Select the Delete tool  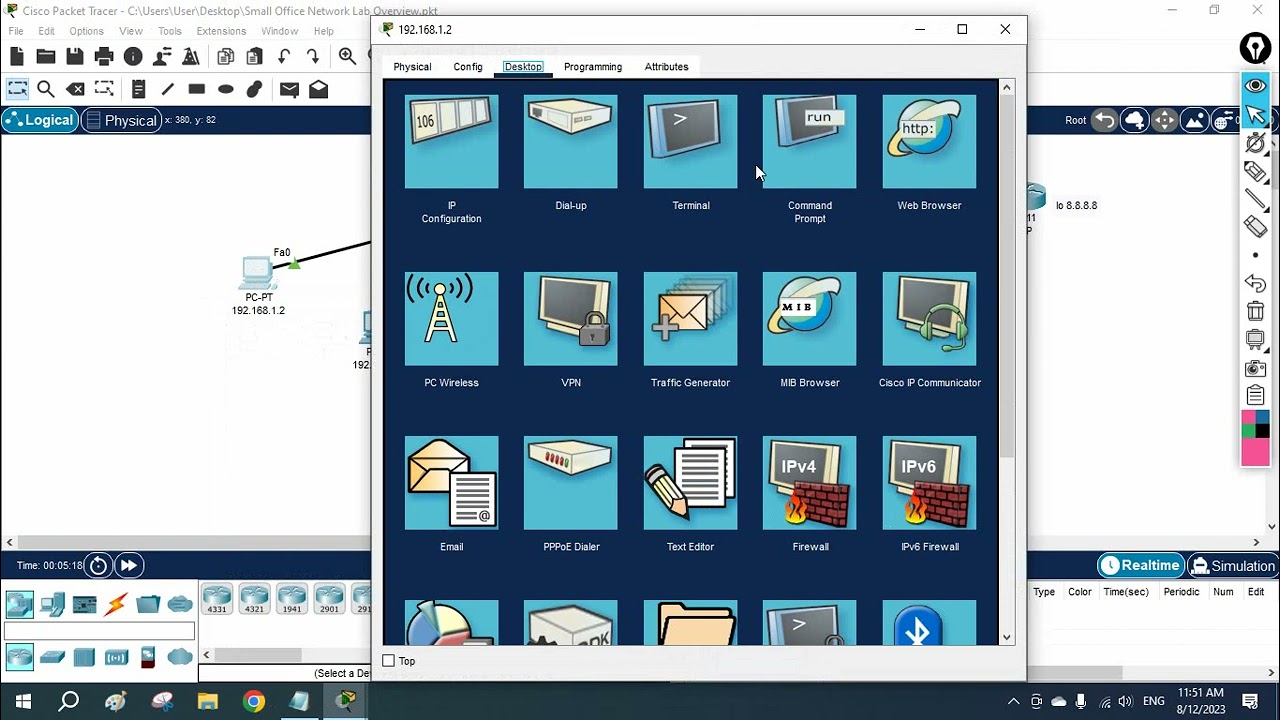[75, 89]
